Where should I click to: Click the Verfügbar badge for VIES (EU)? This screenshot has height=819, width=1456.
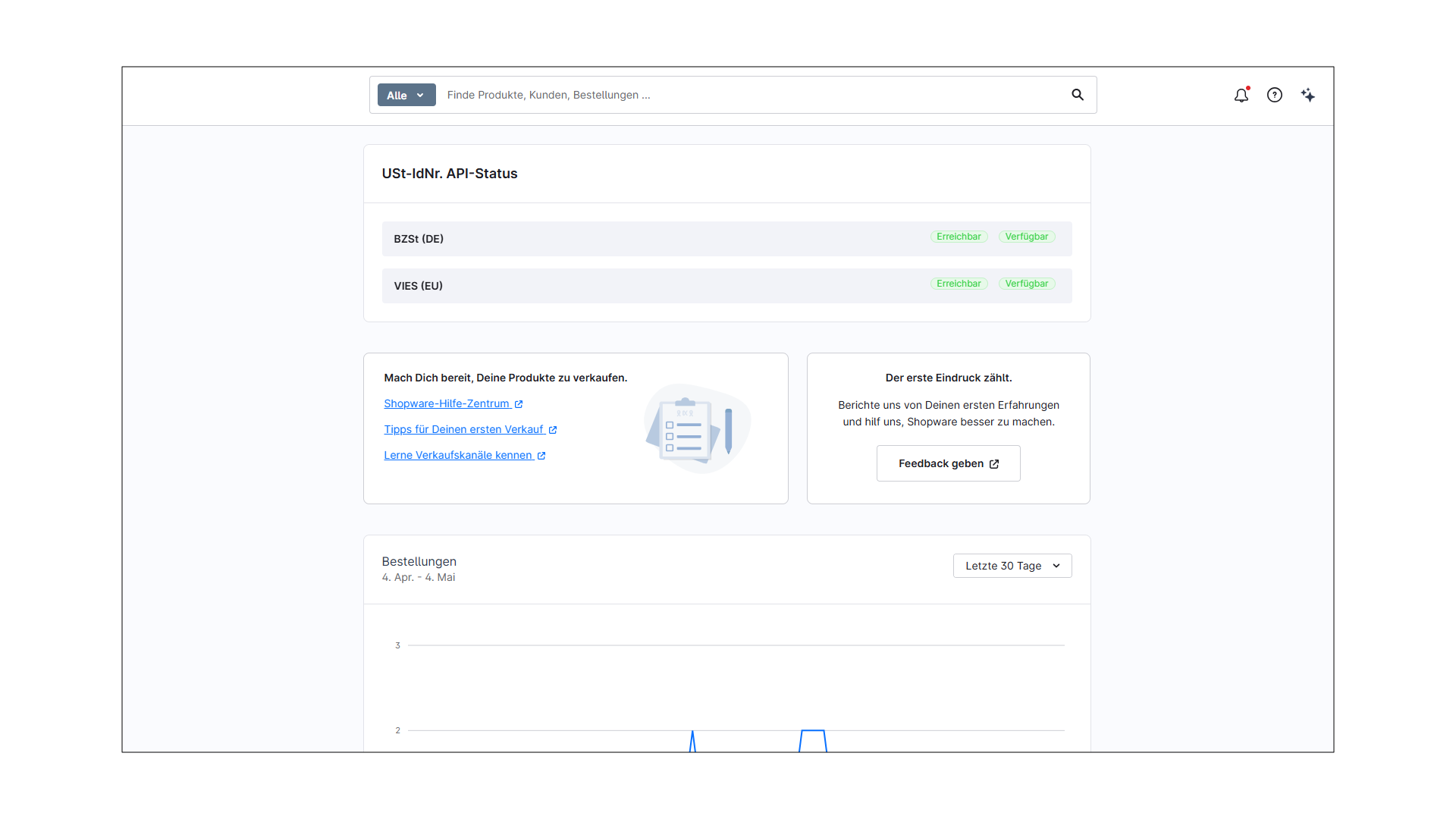coord(1027,284)
